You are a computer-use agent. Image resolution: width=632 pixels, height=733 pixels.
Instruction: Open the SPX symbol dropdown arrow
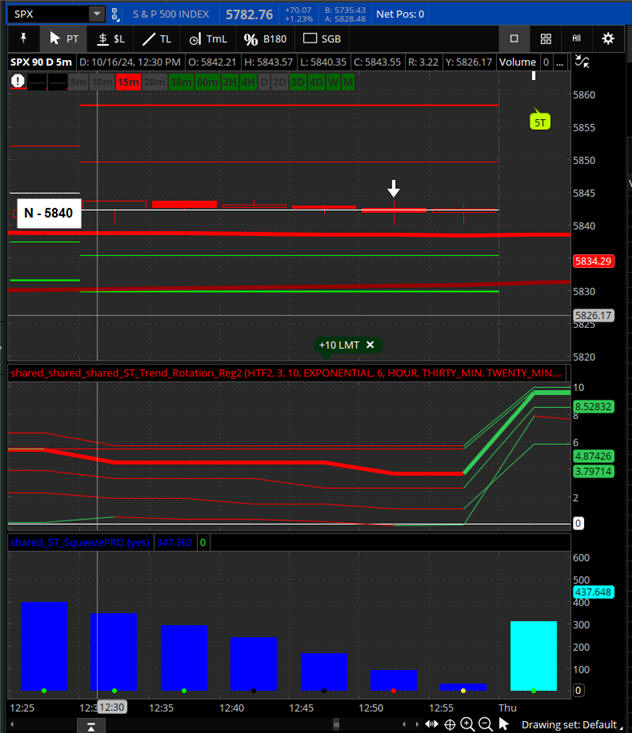pos(97,14)
